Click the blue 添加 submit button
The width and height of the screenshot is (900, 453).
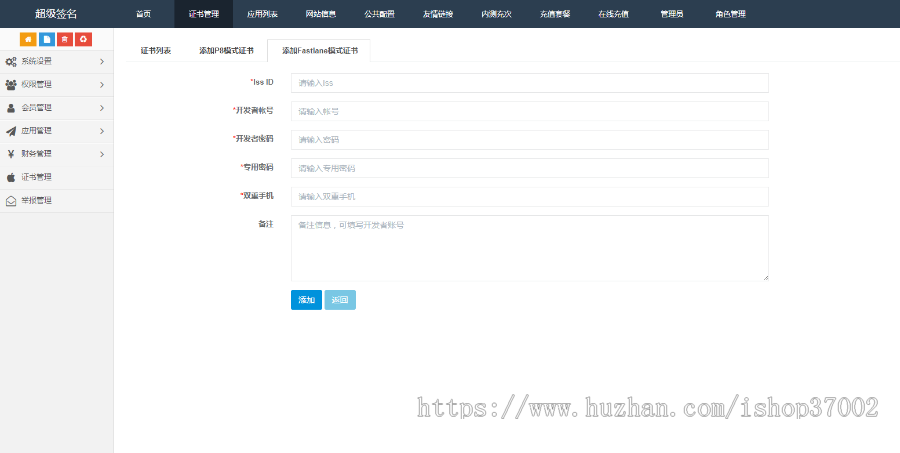(307, 300)
